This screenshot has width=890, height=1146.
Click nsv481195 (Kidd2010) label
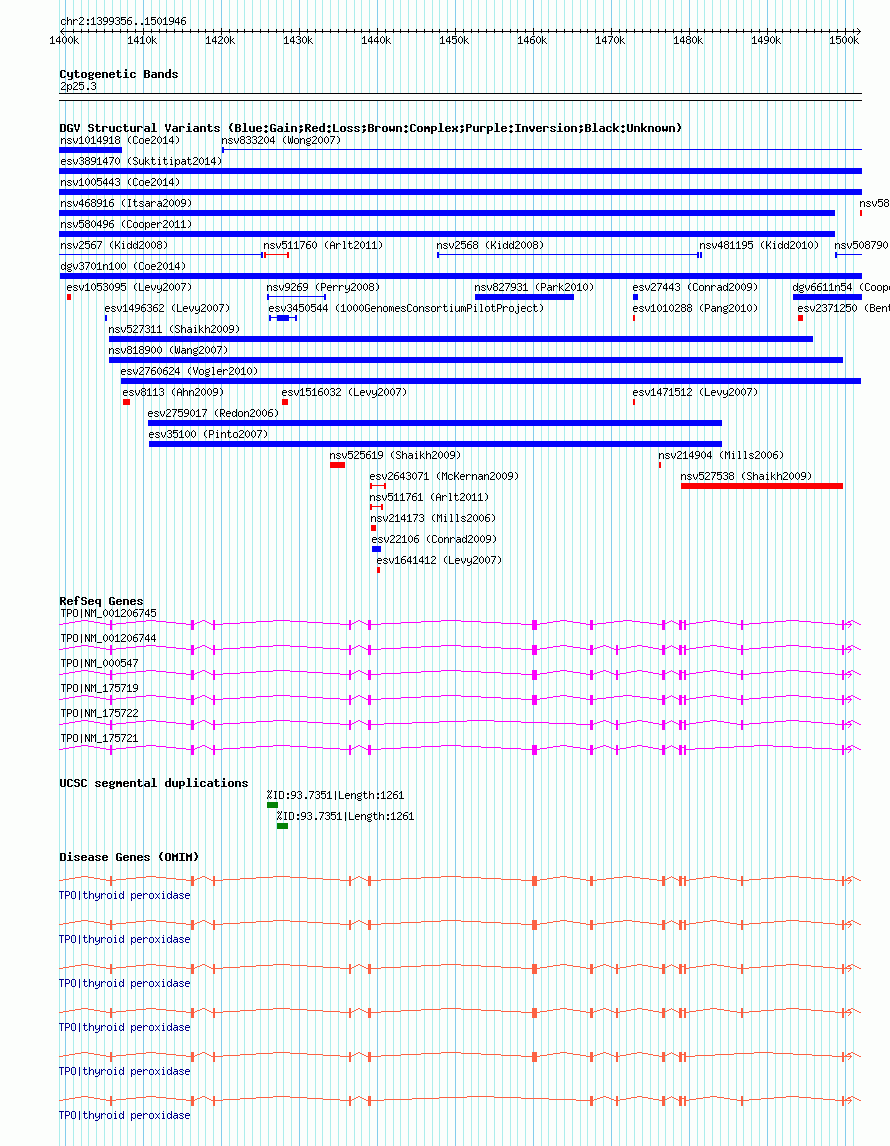[x=759, y=246]
